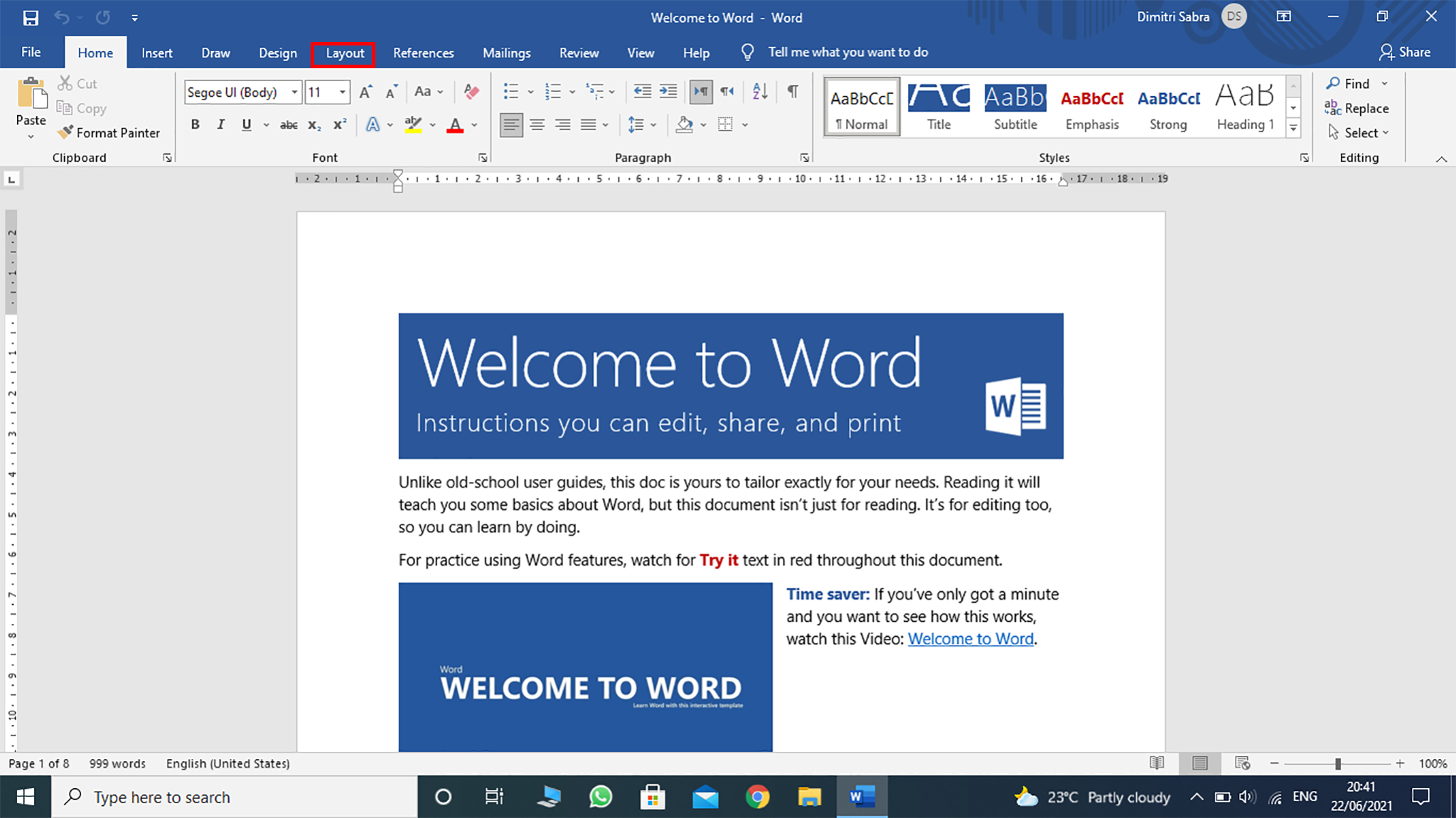Toggle bold formatting in the Font group
This screenshot has width=1456, height=818.
195,124
